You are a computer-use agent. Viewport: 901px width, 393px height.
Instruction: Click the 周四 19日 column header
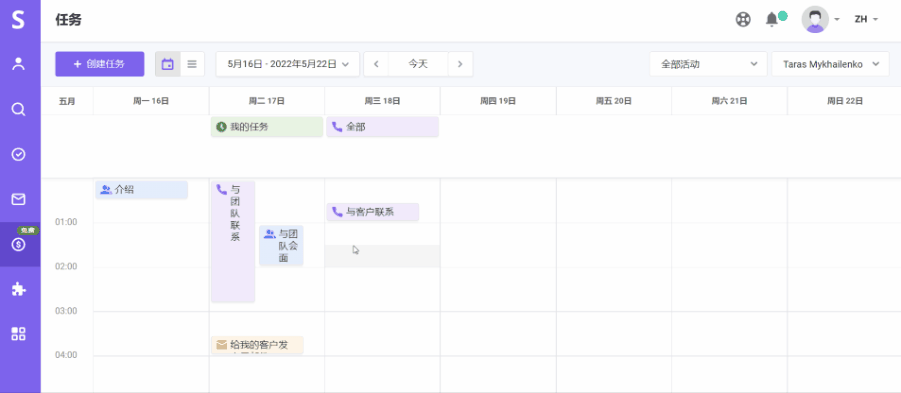pyautogui.click(x=498, y=101)
